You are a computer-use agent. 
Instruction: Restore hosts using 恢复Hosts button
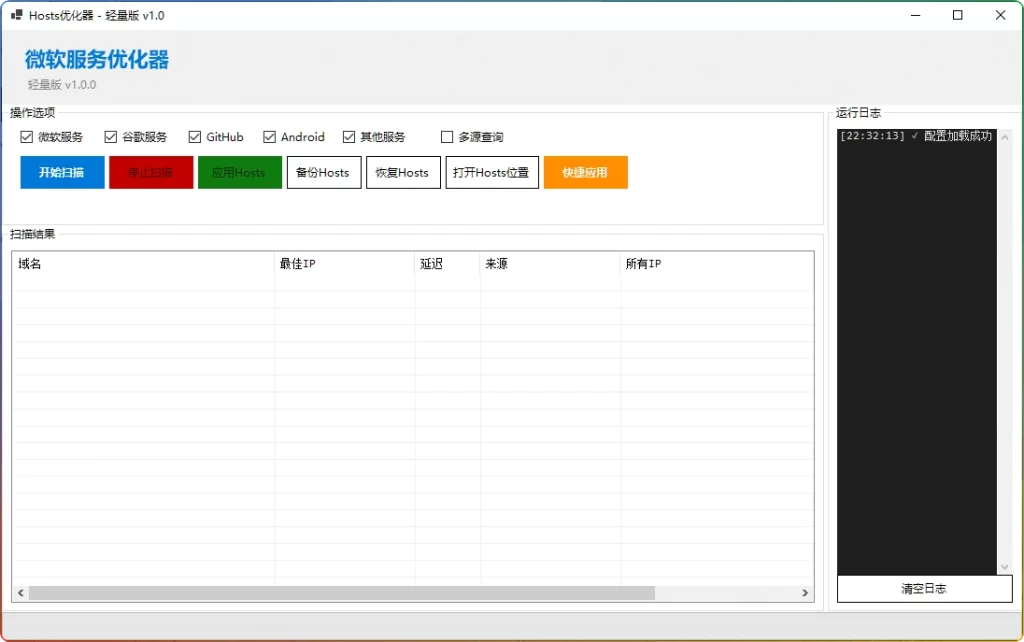tap(402, 172)
